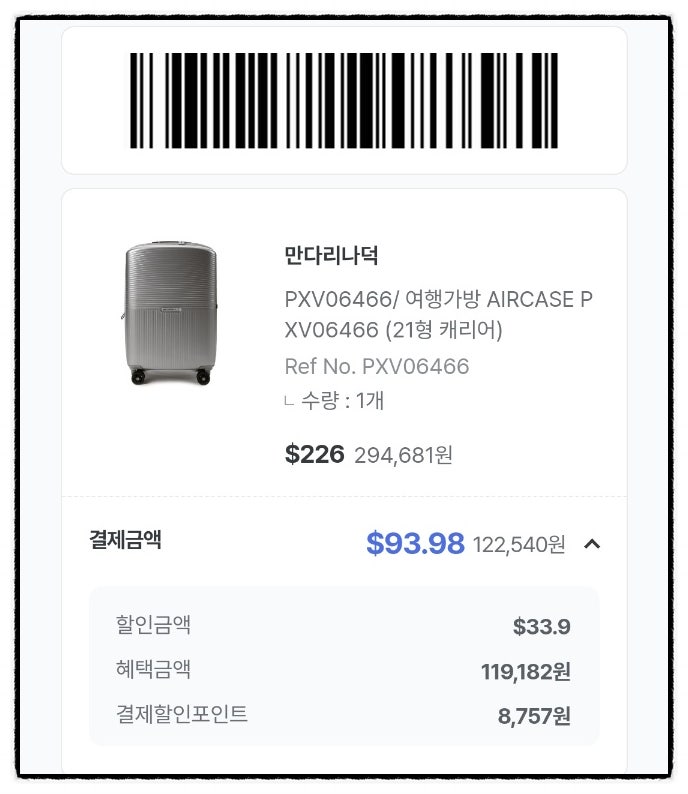Click the 8,757원 points value
The height and width of the screenshot is (794, 688).
tap(534, 716)
